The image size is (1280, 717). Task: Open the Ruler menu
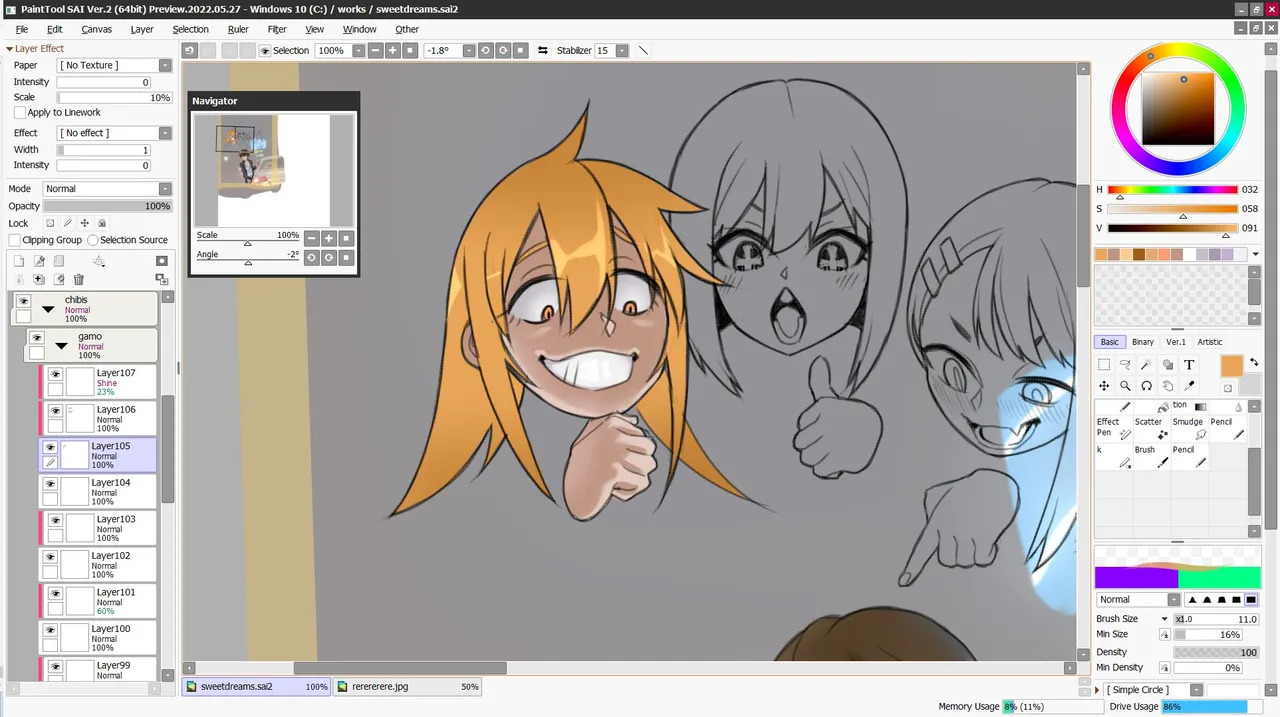[x=238, y=29]
